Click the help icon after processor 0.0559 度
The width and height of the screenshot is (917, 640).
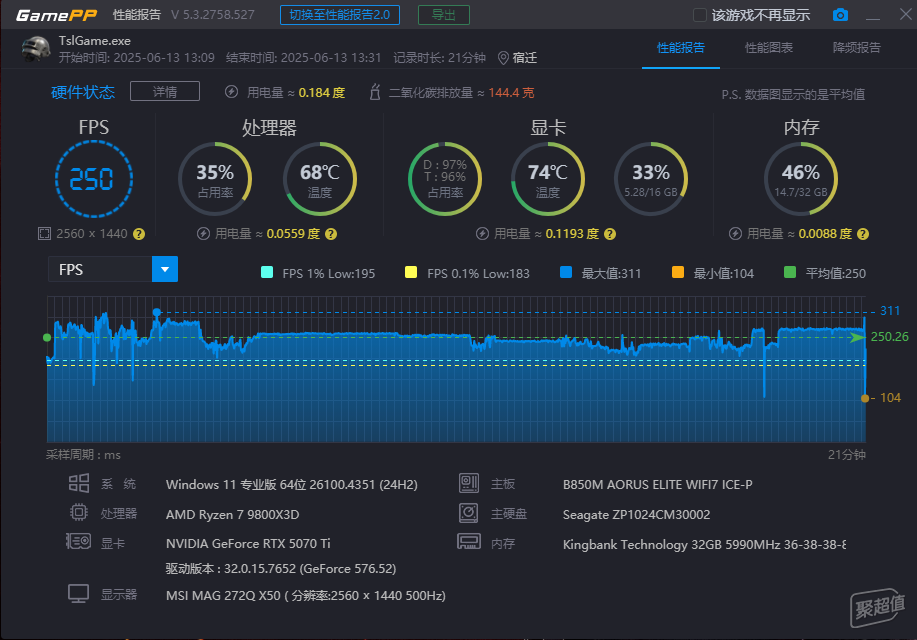331,234
